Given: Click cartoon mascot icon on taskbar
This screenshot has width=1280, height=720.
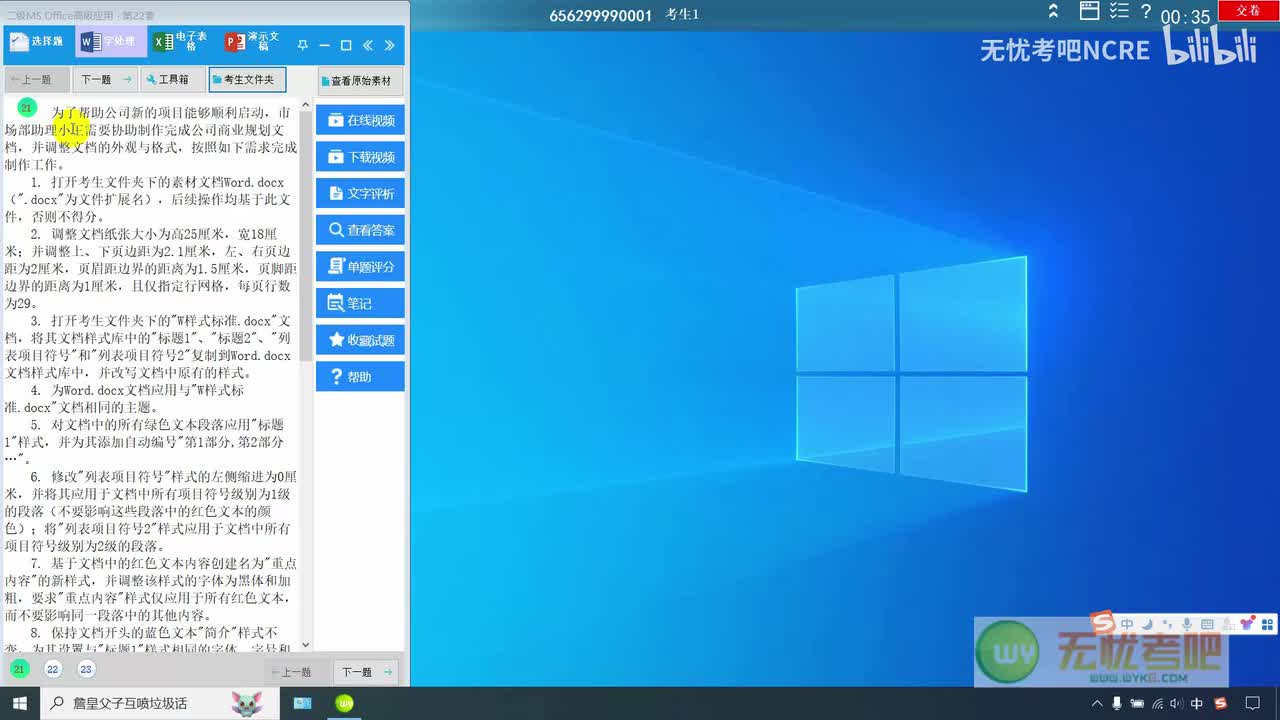Looking at the screenshot, I should coord(247,703).
